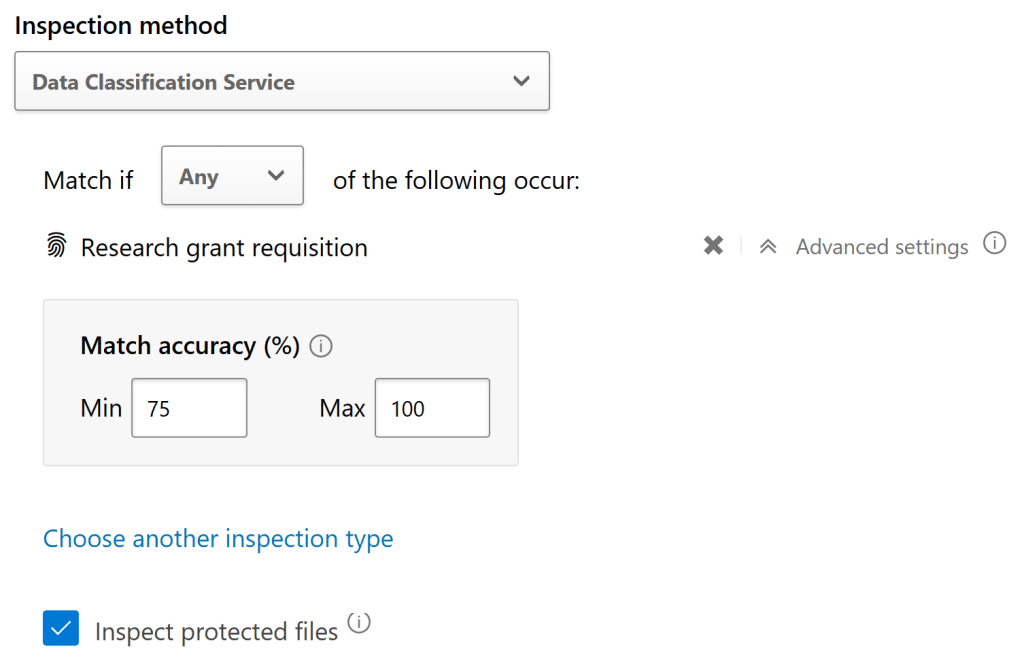
Task: Click the info icon beside Match accuracy
Action: (x=321, y=347)
